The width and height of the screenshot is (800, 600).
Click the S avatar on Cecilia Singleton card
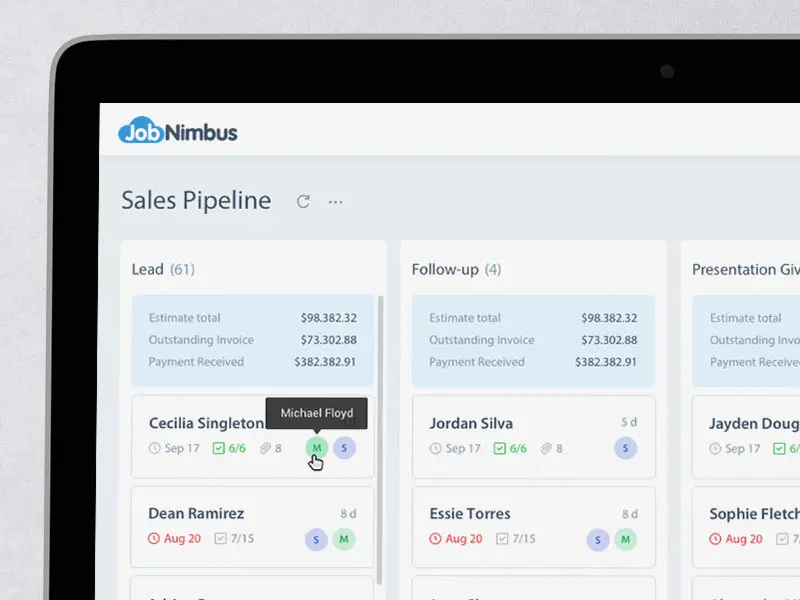point(344,448)
